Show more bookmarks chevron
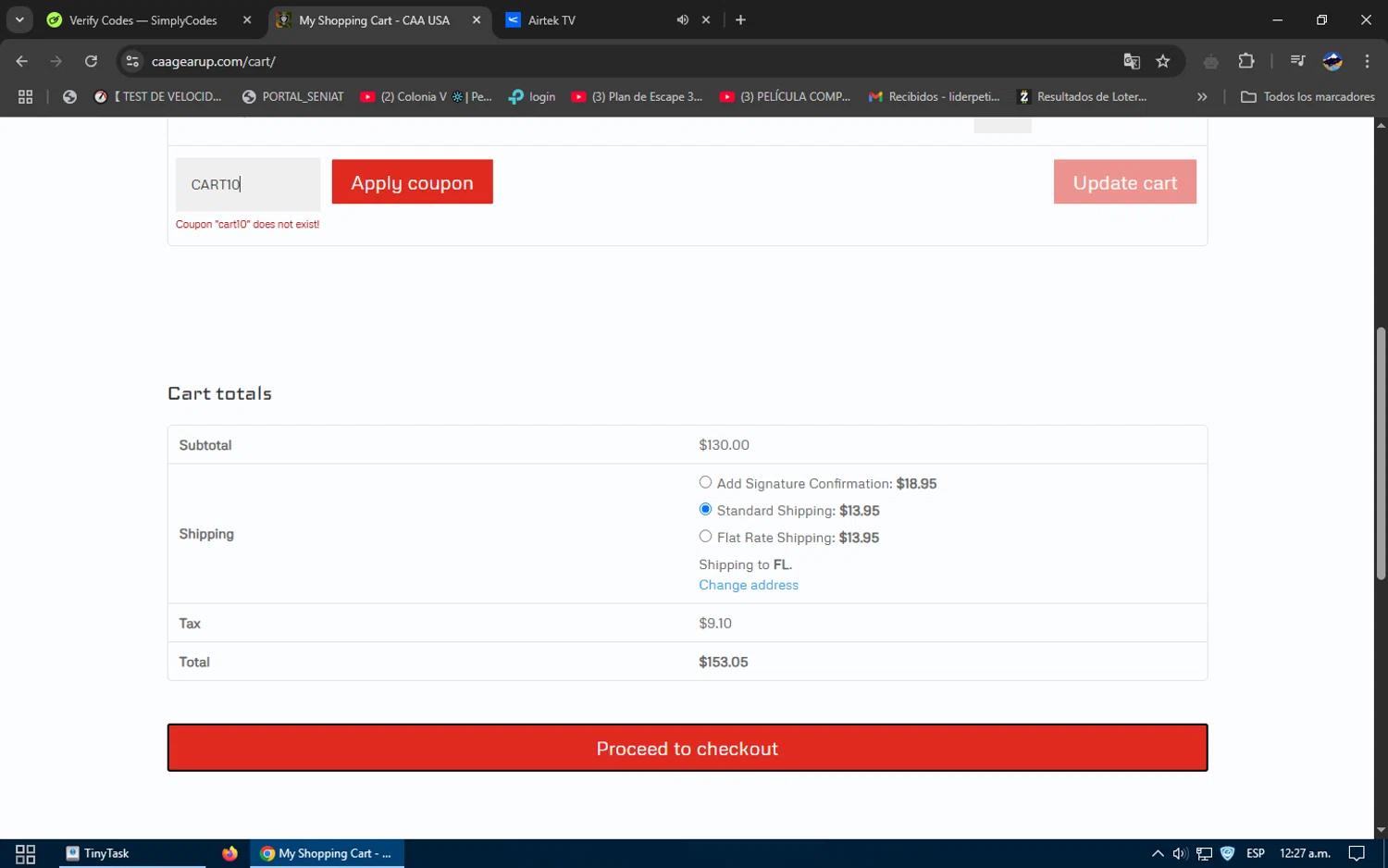Screen dimensions: 1388x868 coord(1202,96)
